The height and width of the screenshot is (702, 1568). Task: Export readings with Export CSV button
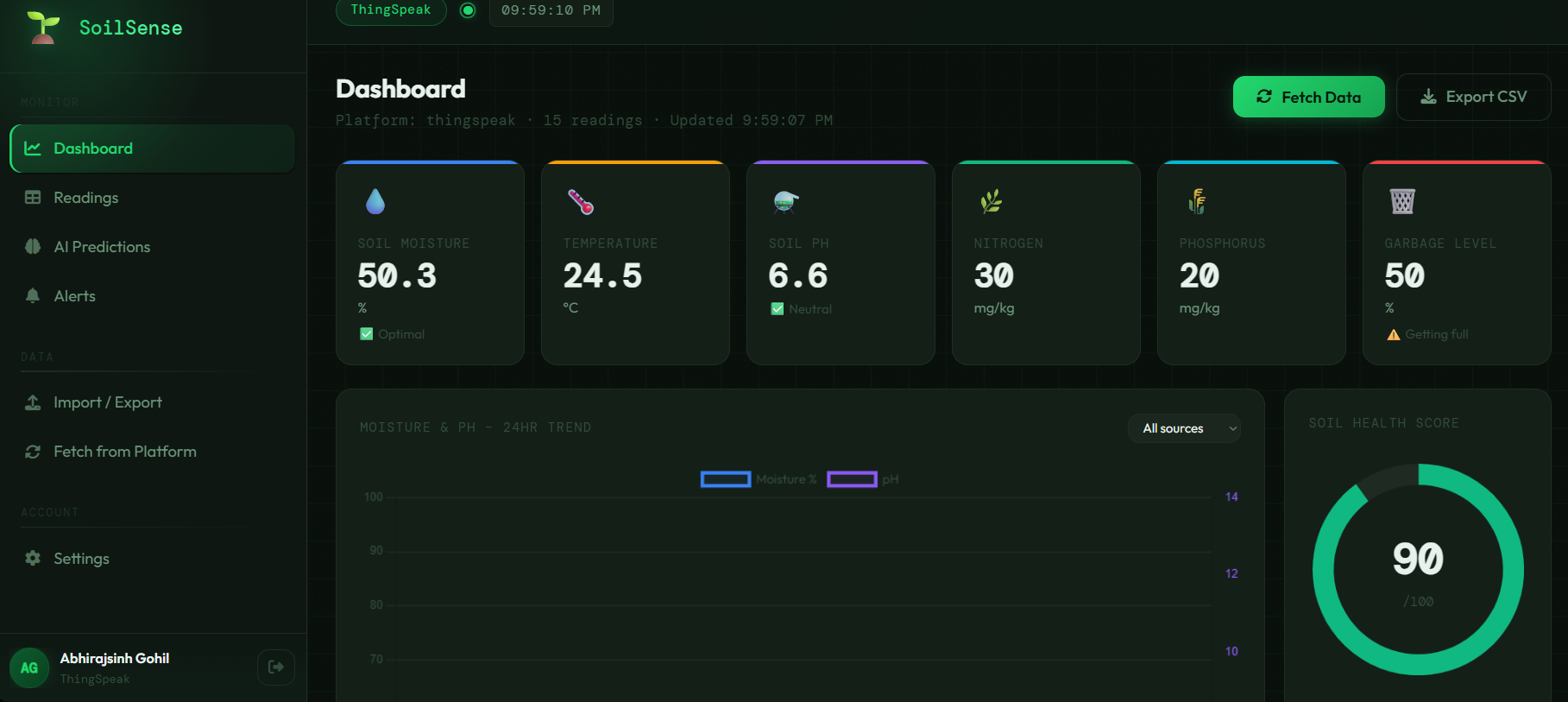pos(1474,97)
